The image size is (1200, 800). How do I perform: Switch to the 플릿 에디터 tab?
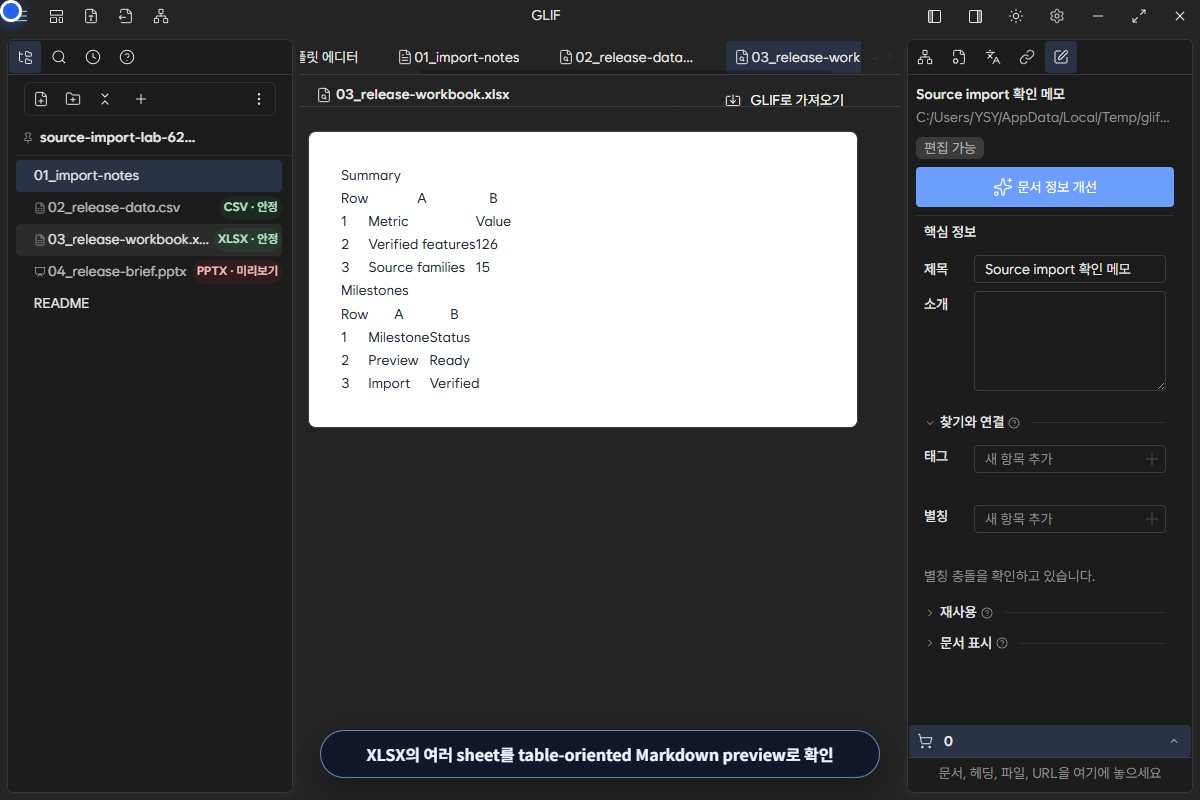tap(328, 57)
